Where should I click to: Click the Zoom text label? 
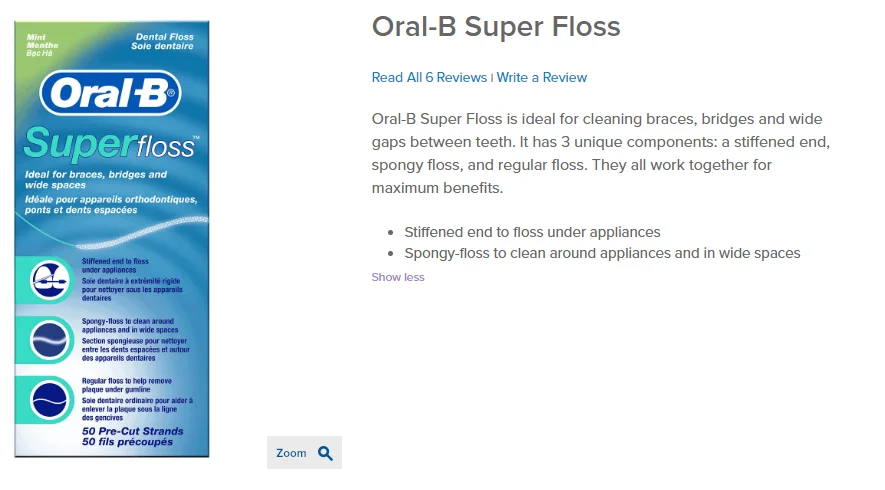tap(291, 453)
